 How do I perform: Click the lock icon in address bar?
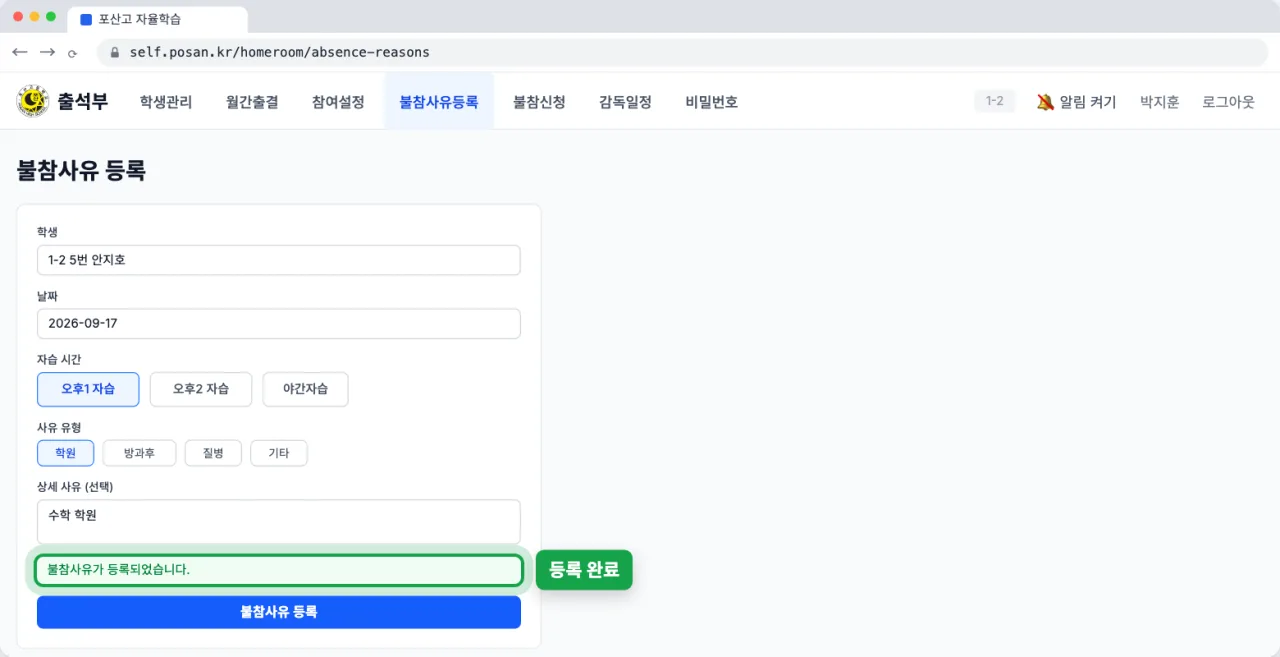114,52
